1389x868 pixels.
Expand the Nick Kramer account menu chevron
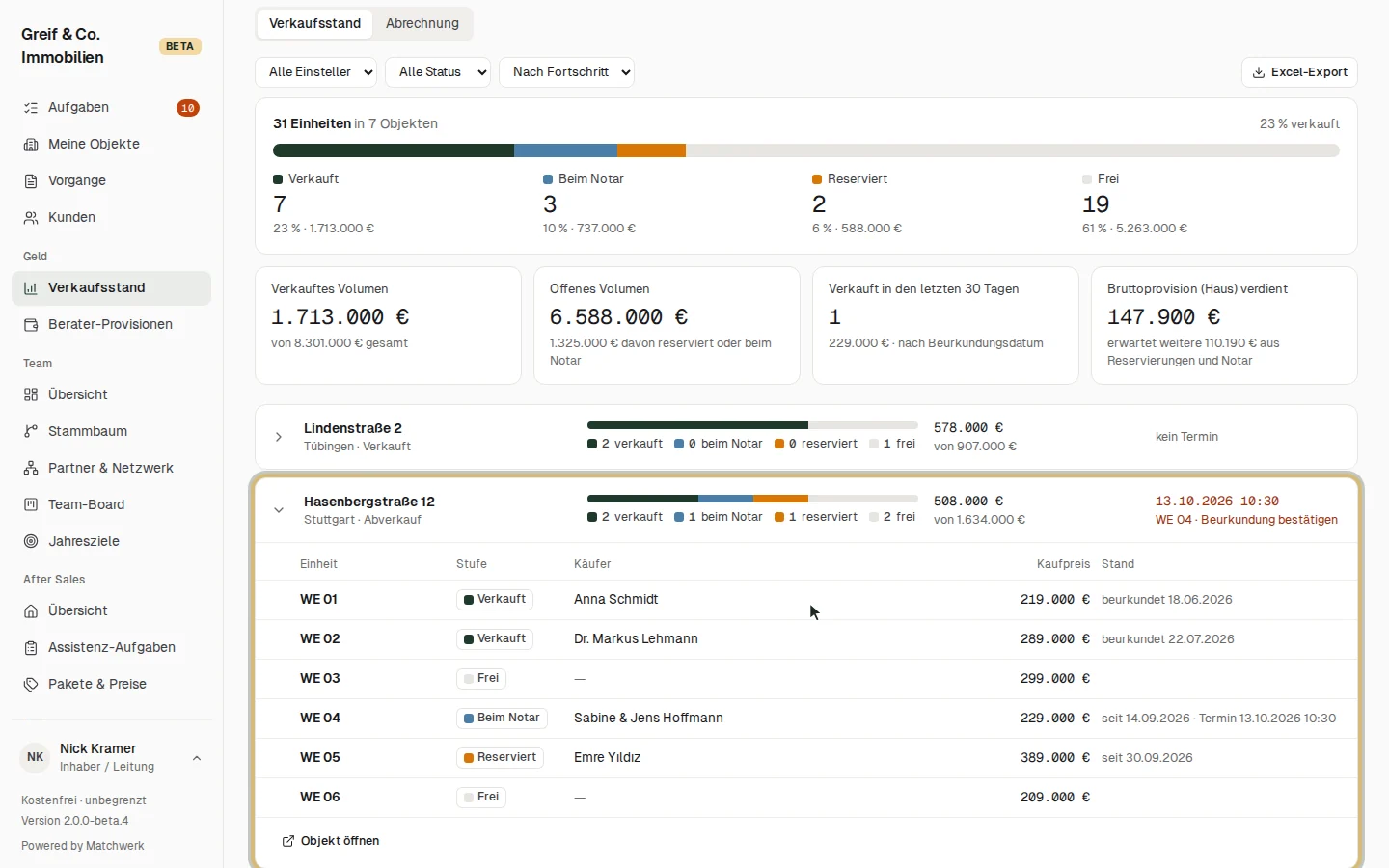[197, 758]
